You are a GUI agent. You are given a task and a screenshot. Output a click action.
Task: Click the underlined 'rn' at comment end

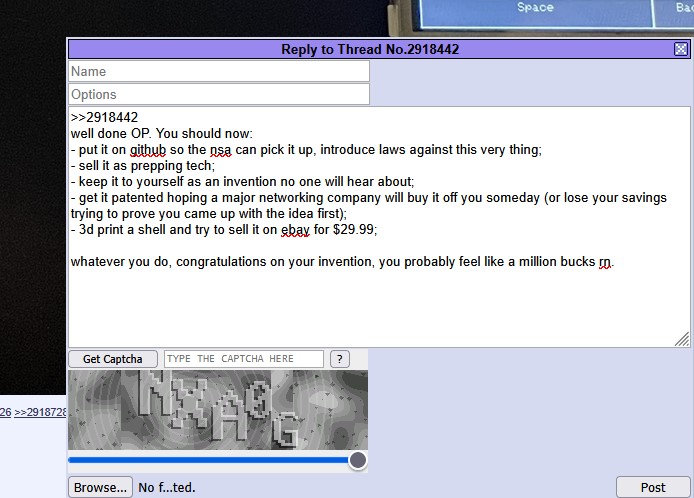605,262
